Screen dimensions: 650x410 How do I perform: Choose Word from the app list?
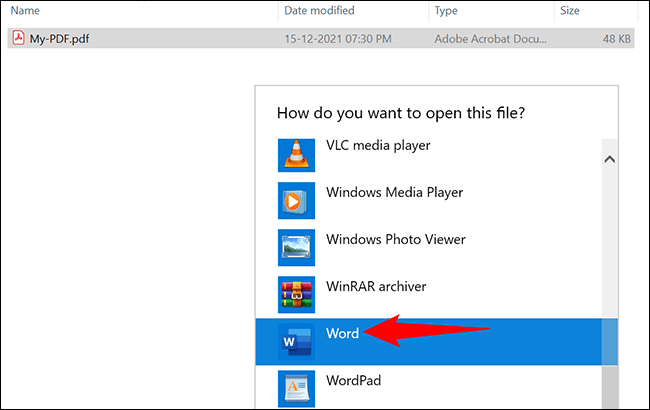429,342
